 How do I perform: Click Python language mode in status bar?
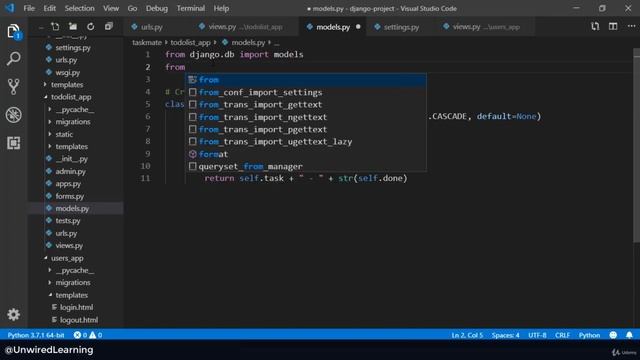[x=589, y=335]
